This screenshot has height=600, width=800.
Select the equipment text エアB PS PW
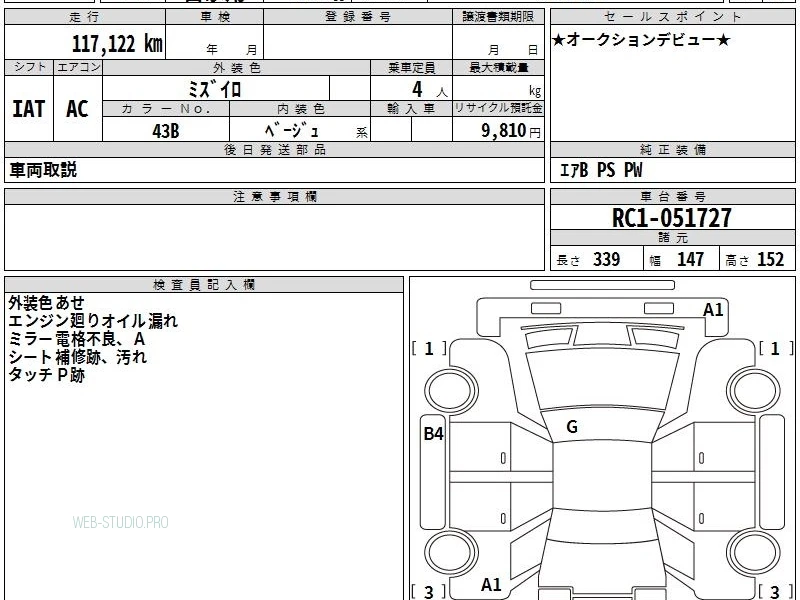(x=601, y=170)
